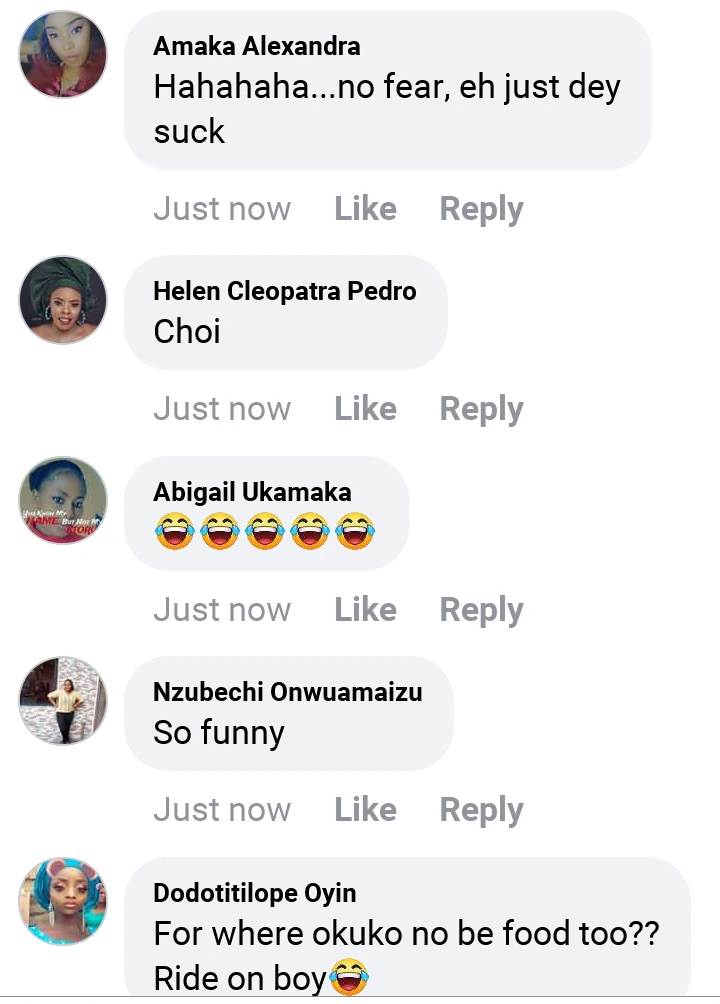Like Amaka Alexandra's comment

click(x=365, y=209)
